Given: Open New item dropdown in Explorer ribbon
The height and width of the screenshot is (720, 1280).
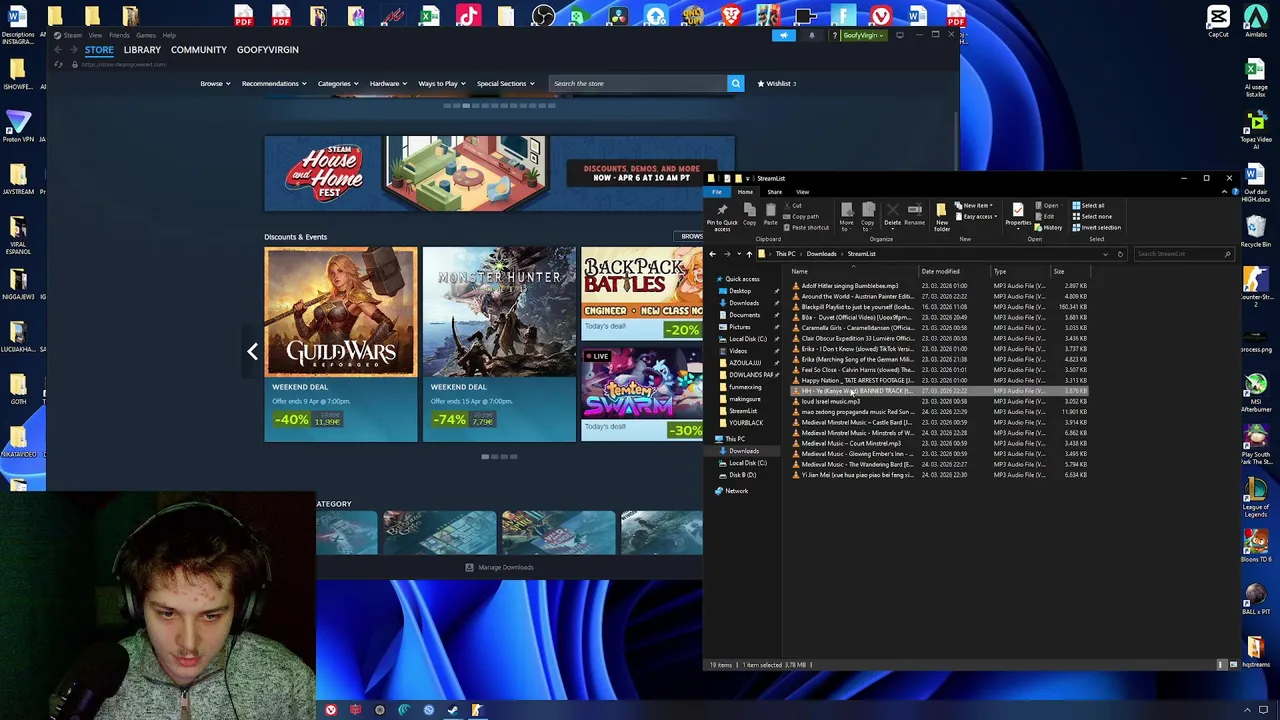Looking at the screenshot, I should [974, 206].
